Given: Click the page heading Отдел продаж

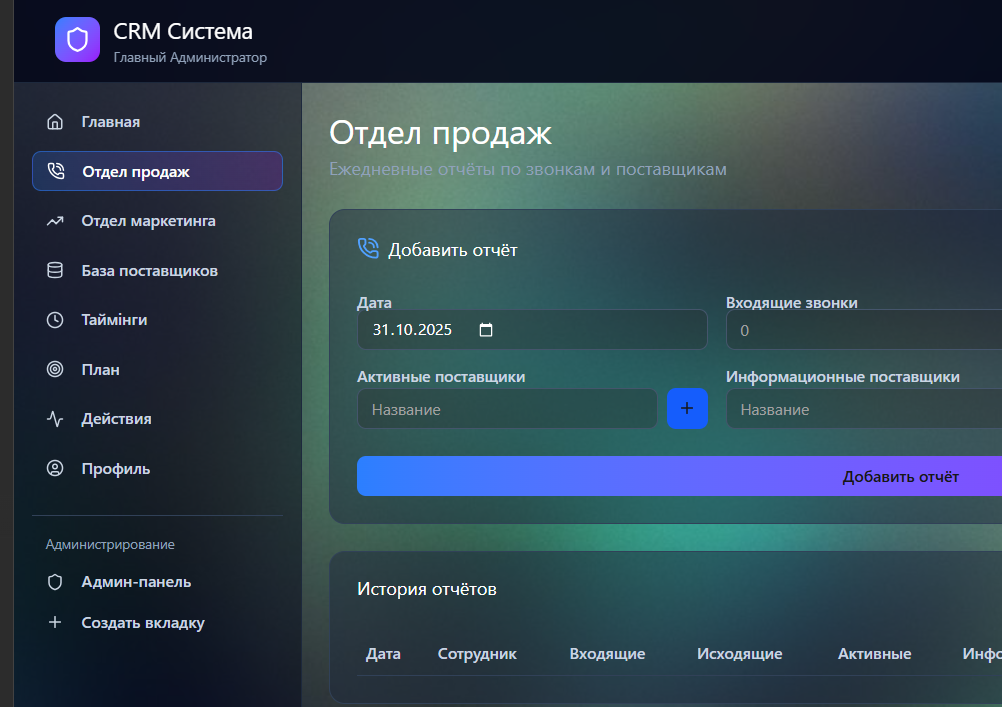Looking at the screenshot, I should coord(440,134).
